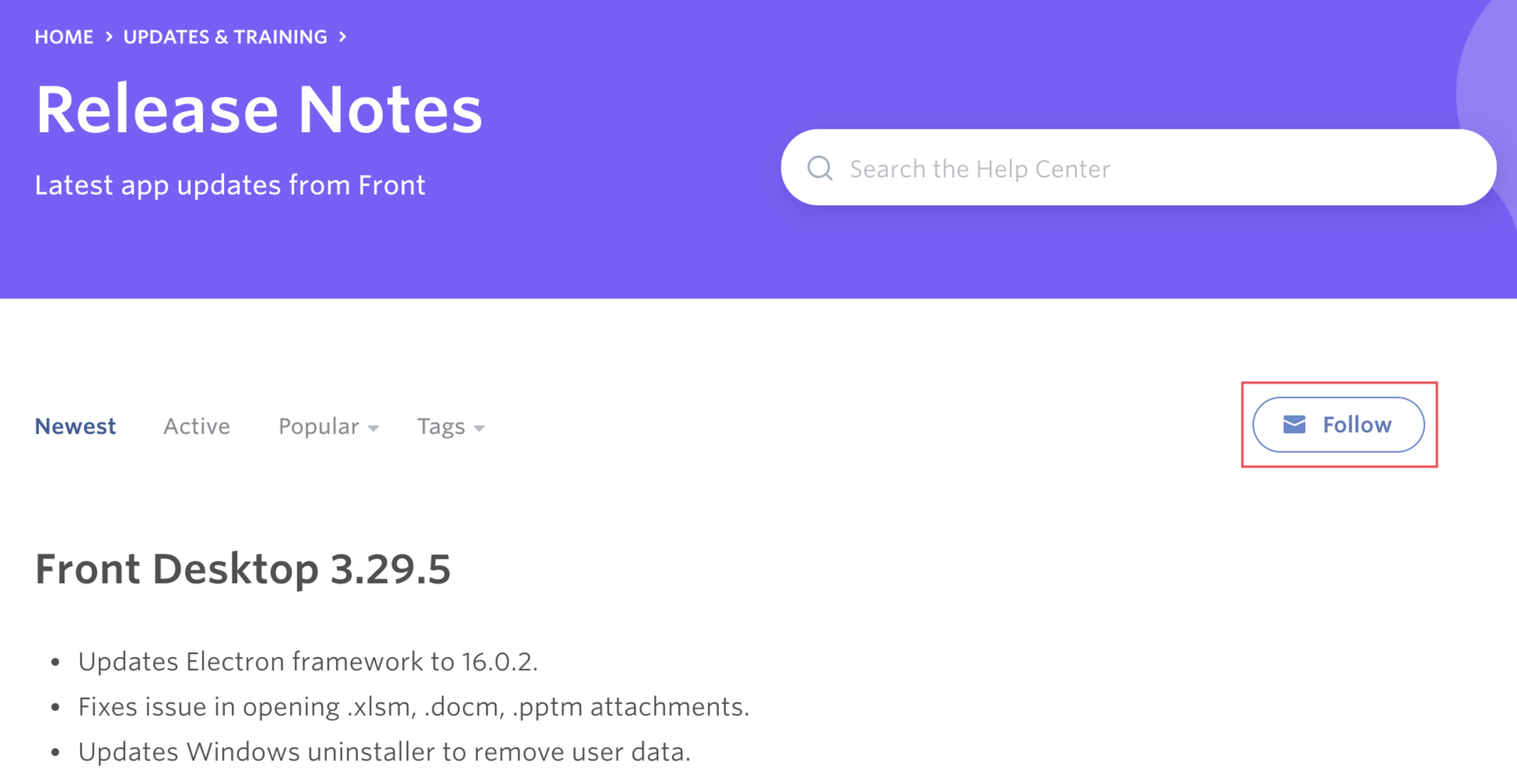The height and width of the screenshot is (784, 1517).
Task: Click the HOME breadcrumb link
Action: coord(64,37)
